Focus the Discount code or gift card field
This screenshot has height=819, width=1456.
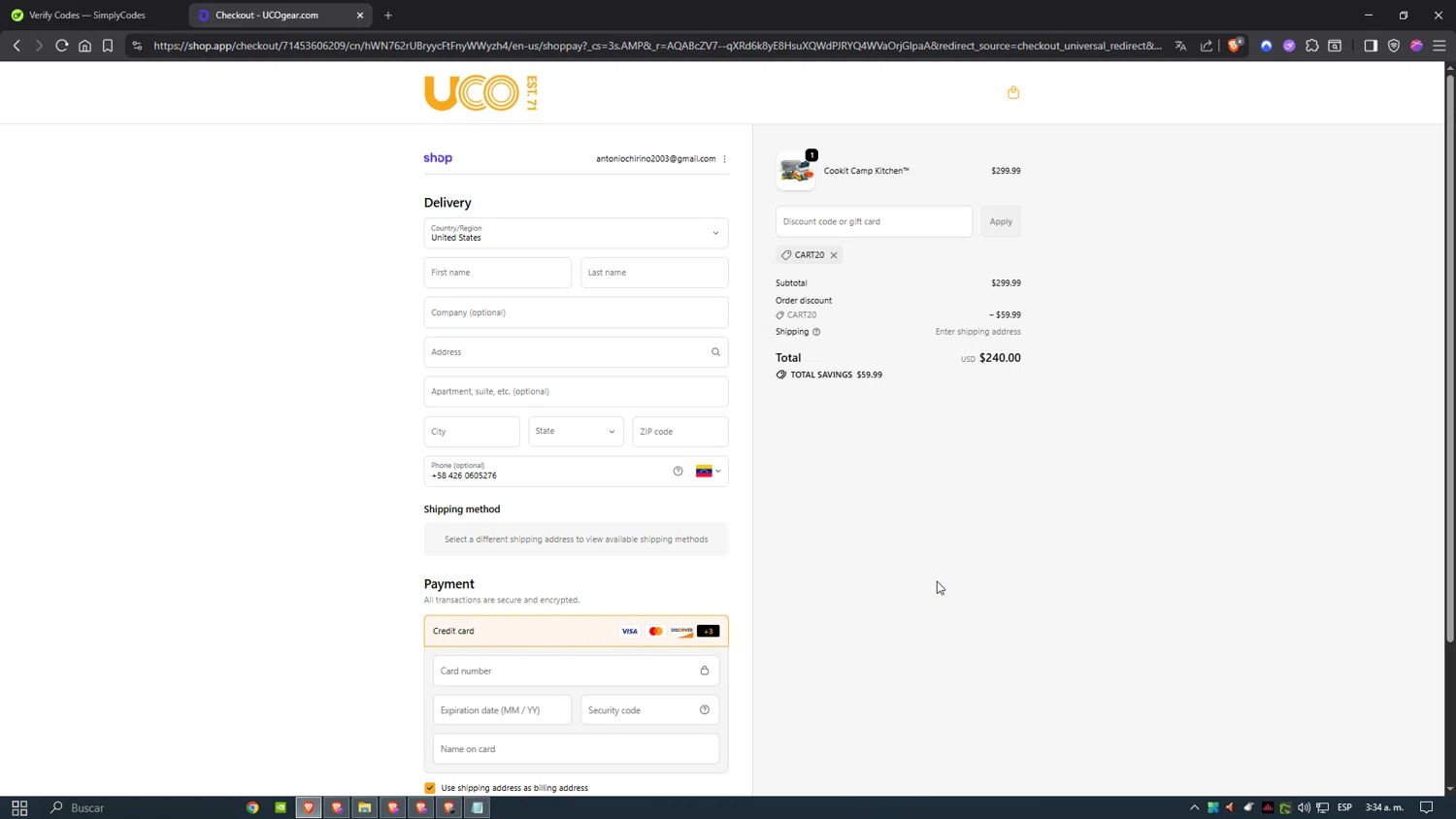click(874, 221)
